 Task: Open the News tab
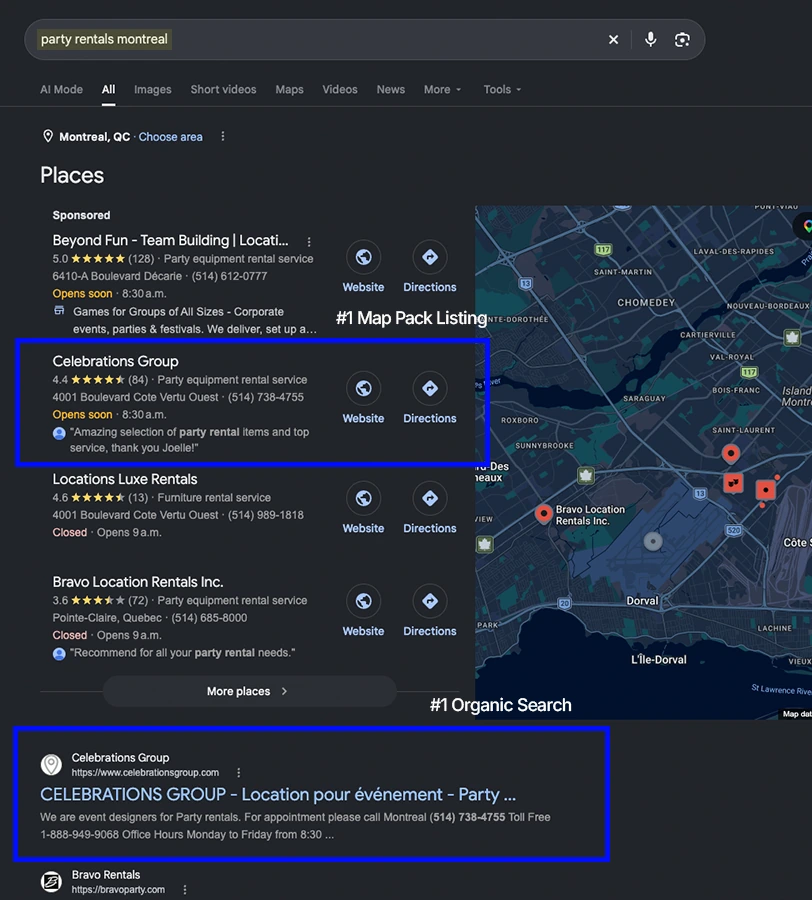click(391, 90)
